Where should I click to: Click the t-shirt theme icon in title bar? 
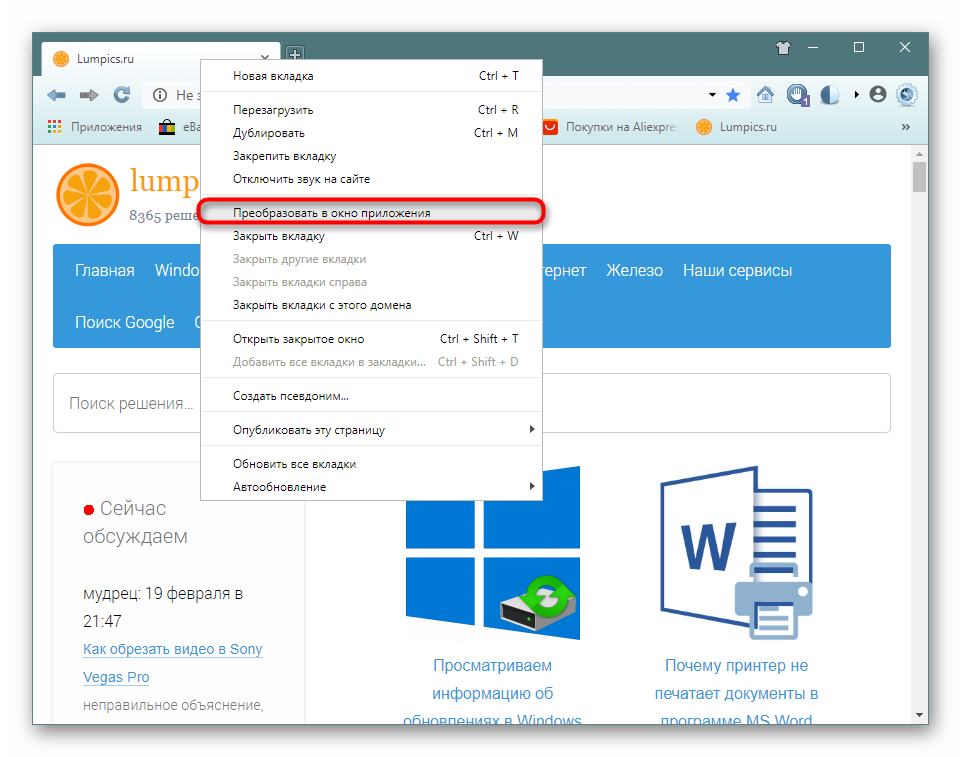(x=783, y=47)
